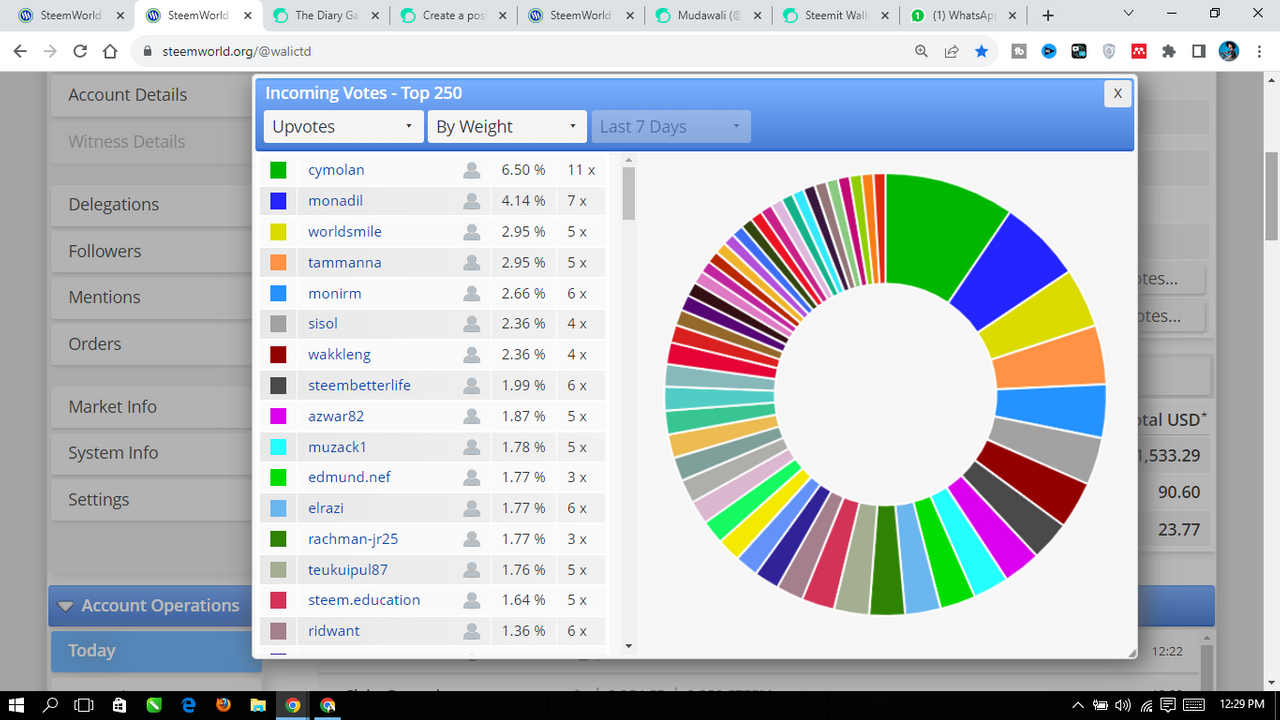Image resolution: width=1280 pixels, height=720 pixels.
Task: Open Microsoft Edge from the taskbar
Action: pyautogui.click(x=188, y=705)
